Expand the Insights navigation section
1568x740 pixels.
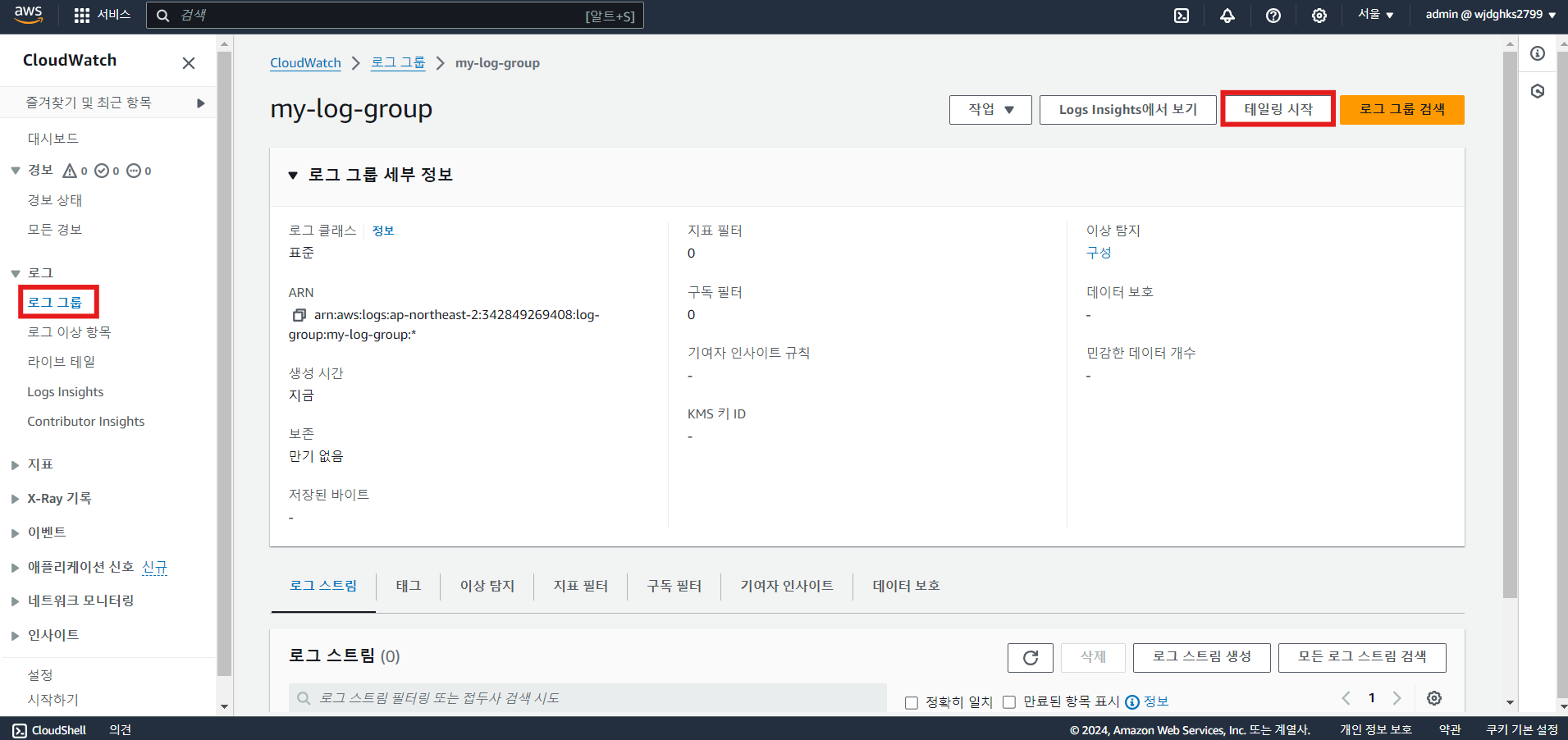point(16,636)
